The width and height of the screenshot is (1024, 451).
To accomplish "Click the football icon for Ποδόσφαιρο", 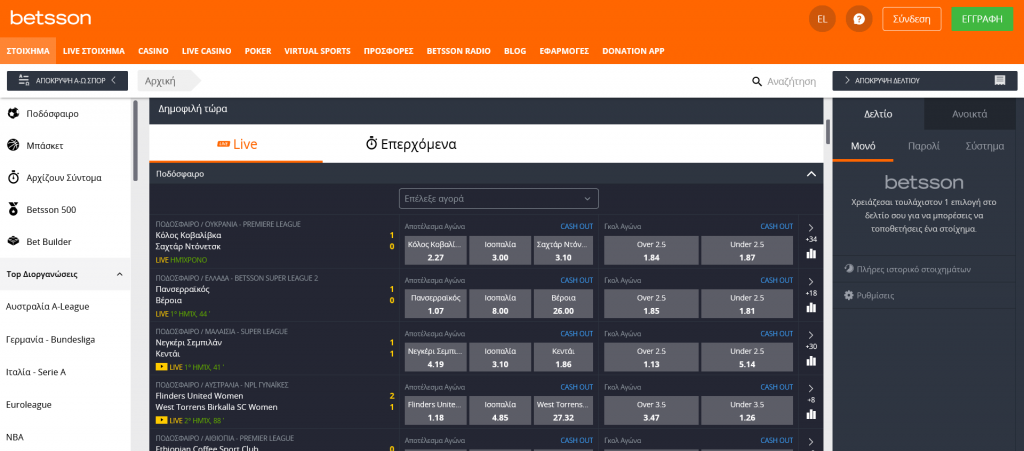I will click(x=13, y=114).
